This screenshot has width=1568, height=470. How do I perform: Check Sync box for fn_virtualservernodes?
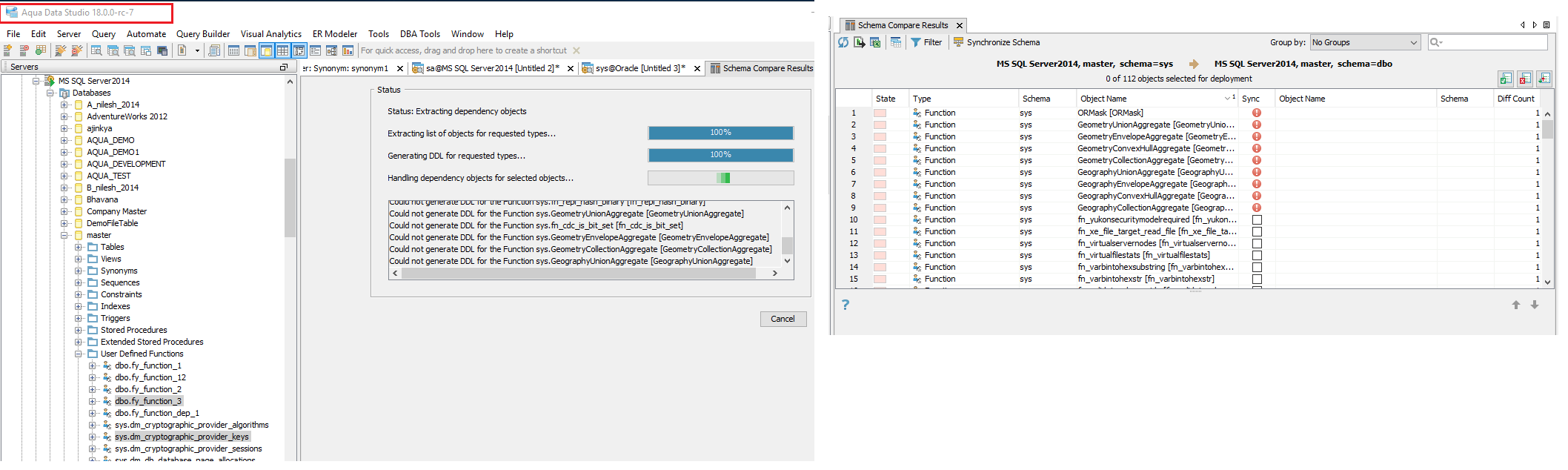pyautogui.click(x=1257, y=243)
